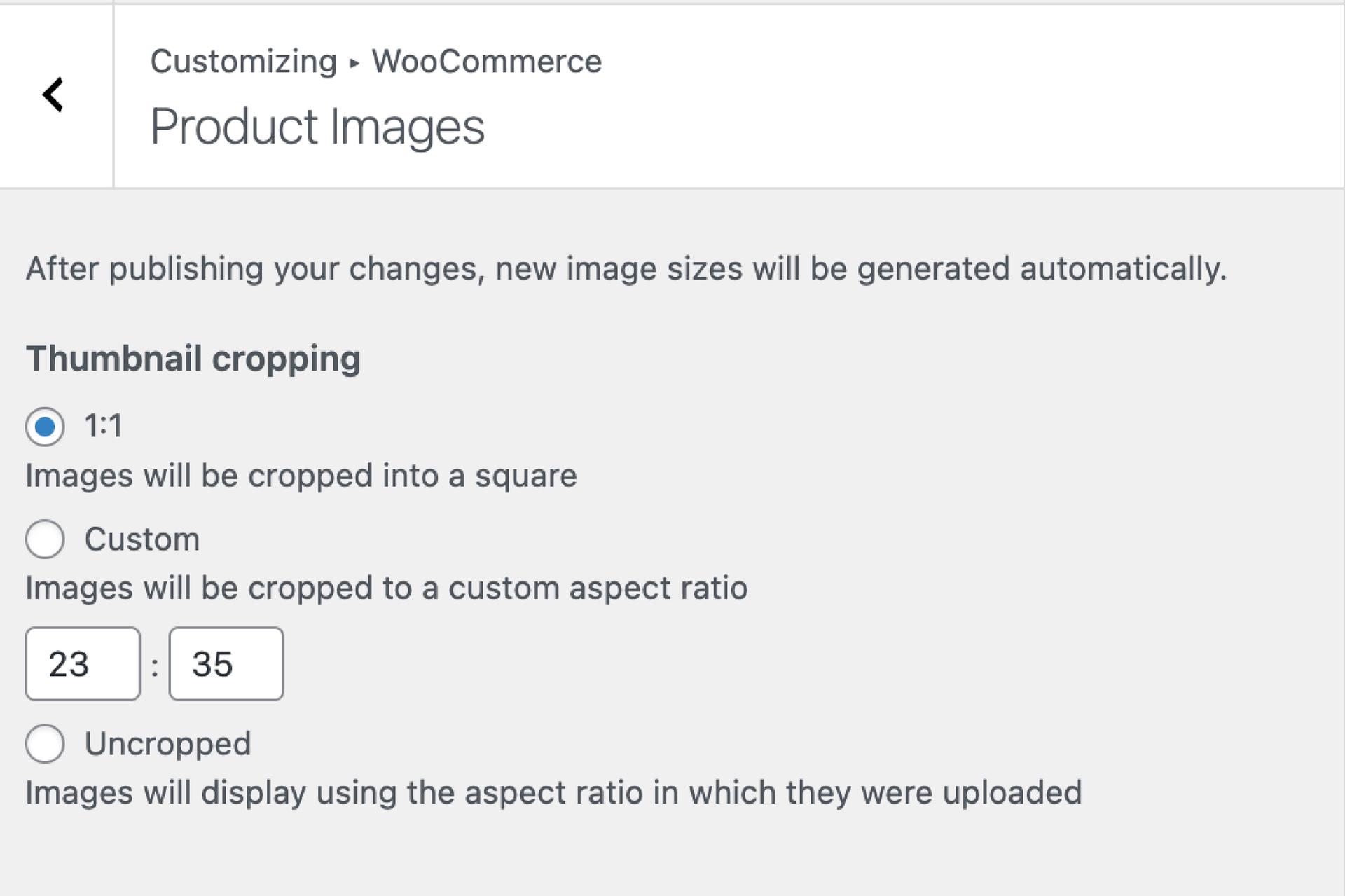Select the 1:1 square cropping radio button
The image size is (1345, 896).
click(45, 427)
